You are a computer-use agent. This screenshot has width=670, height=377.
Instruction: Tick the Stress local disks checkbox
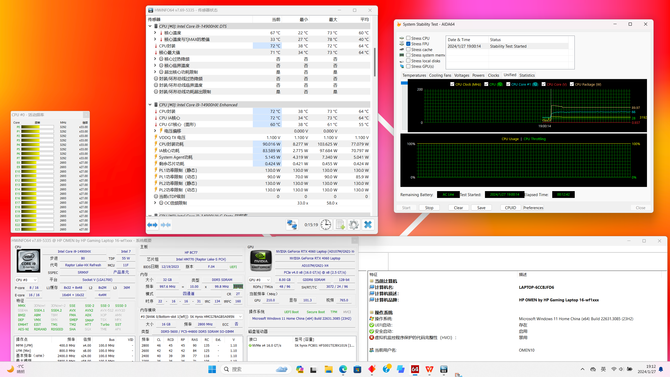(408, 61)
